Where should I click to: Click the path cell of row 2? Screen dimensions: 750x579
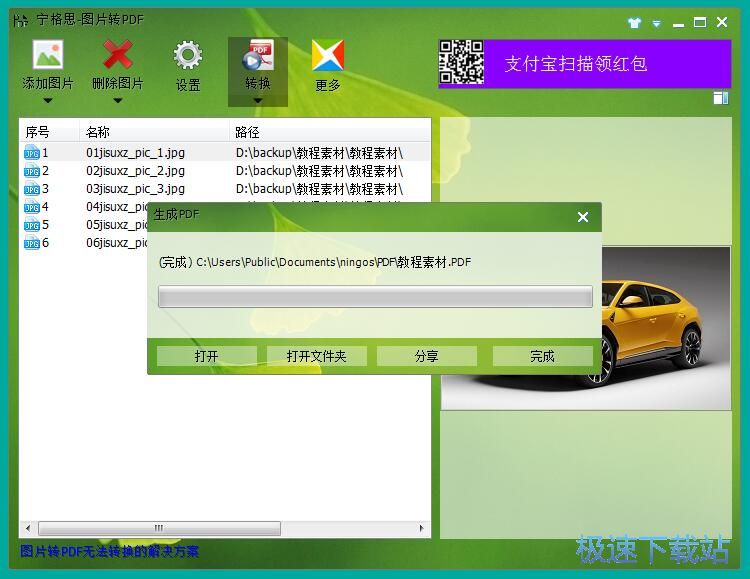[319, 171]
